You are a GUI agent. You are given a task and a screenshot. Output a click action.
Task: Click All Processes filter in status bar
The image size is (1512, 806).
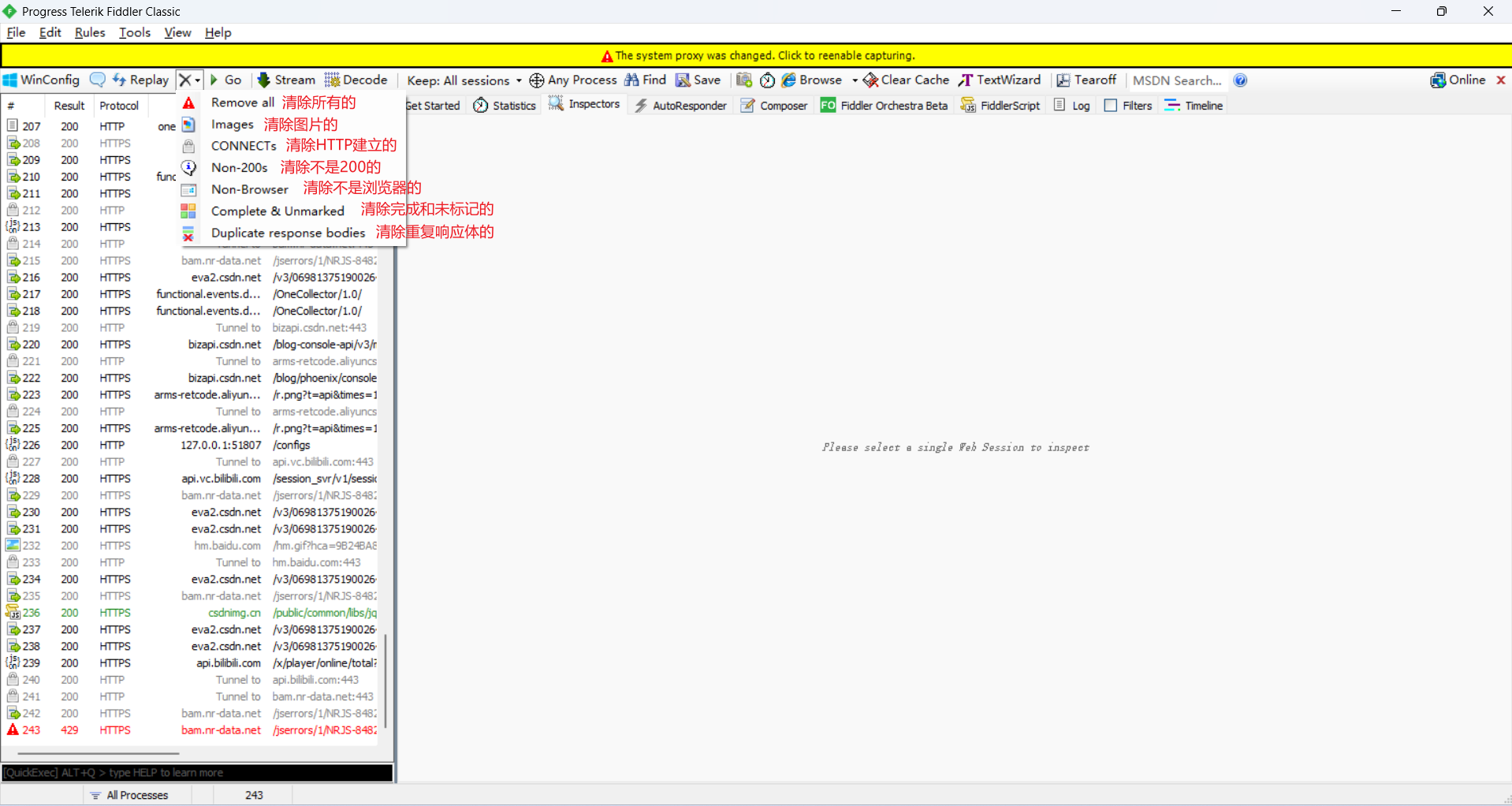pyautogui.click(x=130, y=795)
